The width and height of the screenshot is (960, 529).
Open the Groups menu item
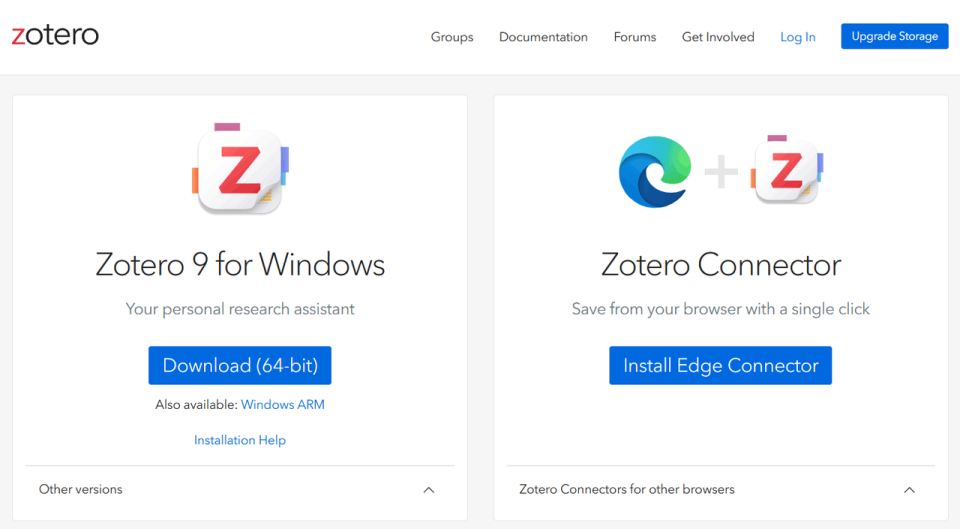[x=452, y=37]
